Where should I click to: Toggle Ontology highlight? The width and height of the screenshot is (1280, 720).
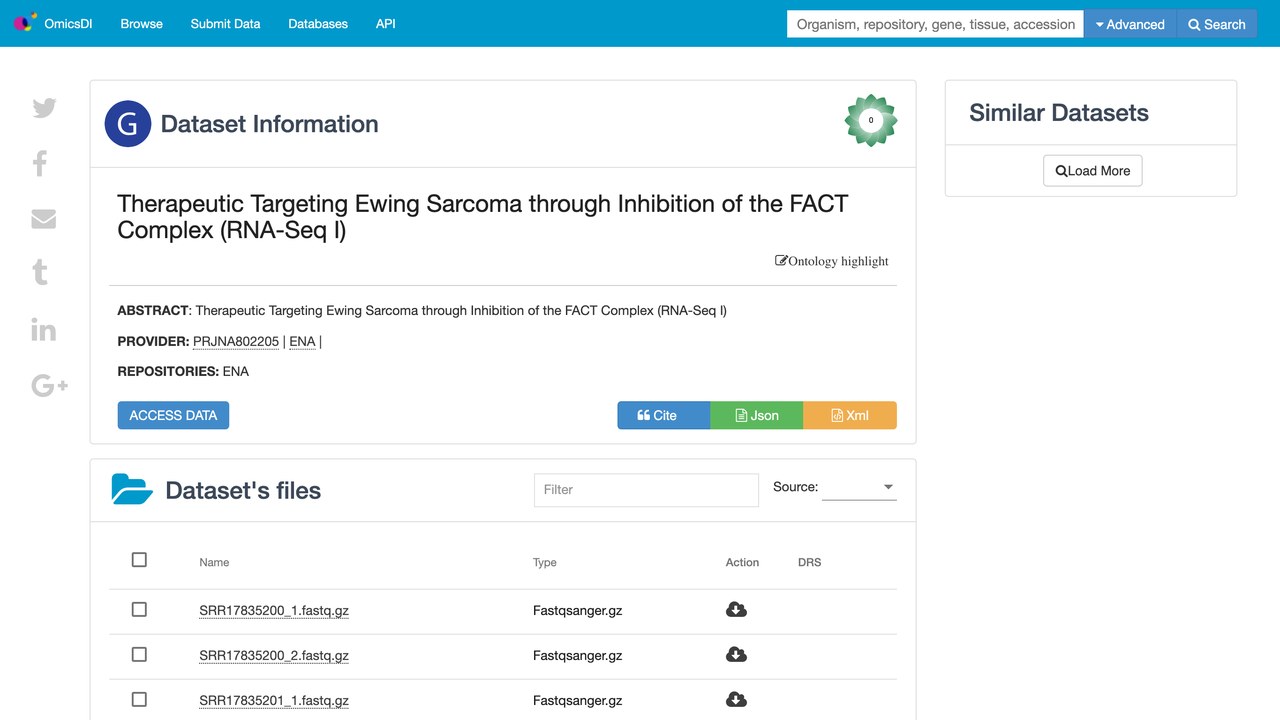click(832, 261)
